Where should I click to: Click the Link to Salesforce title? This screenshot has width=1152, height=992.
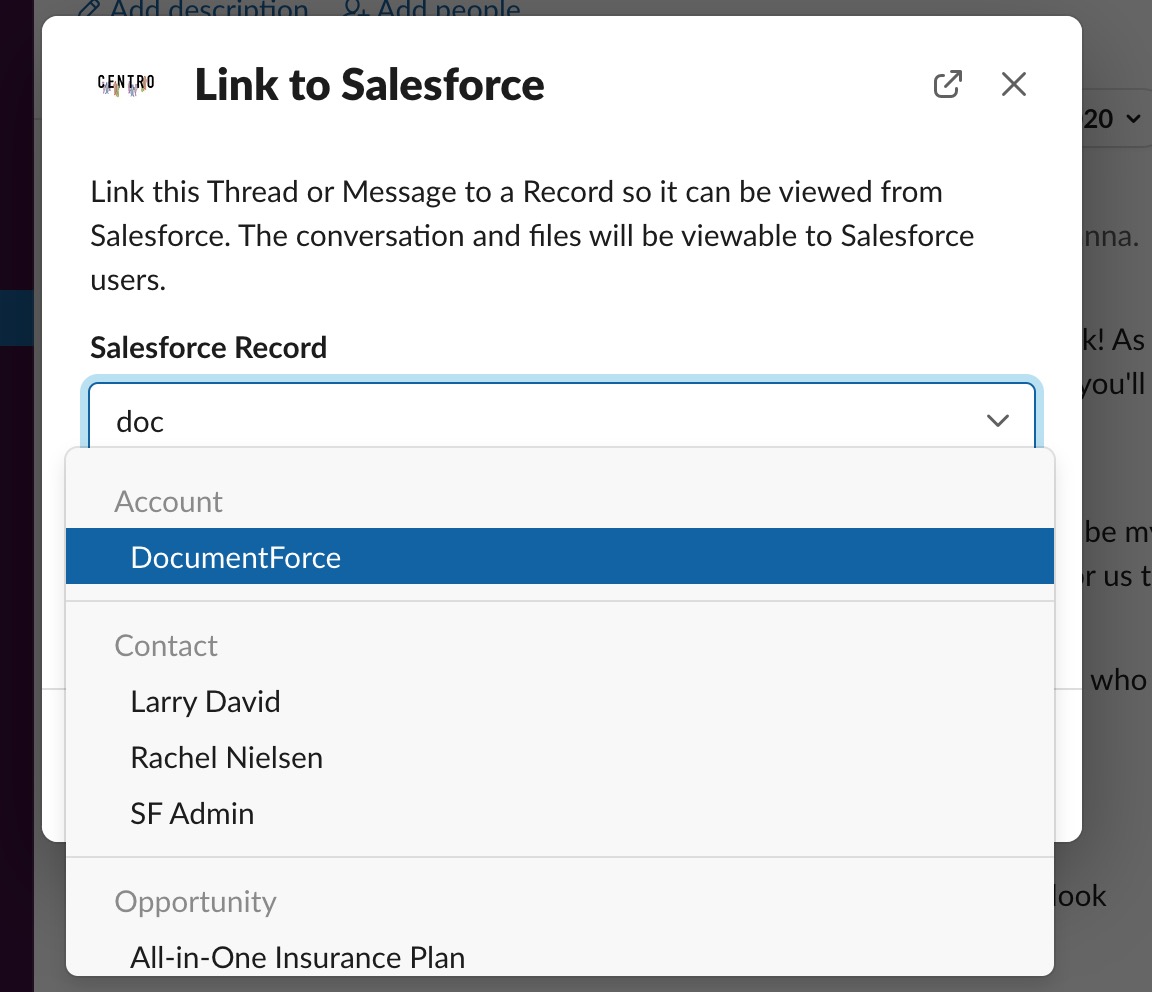[370, 85]
